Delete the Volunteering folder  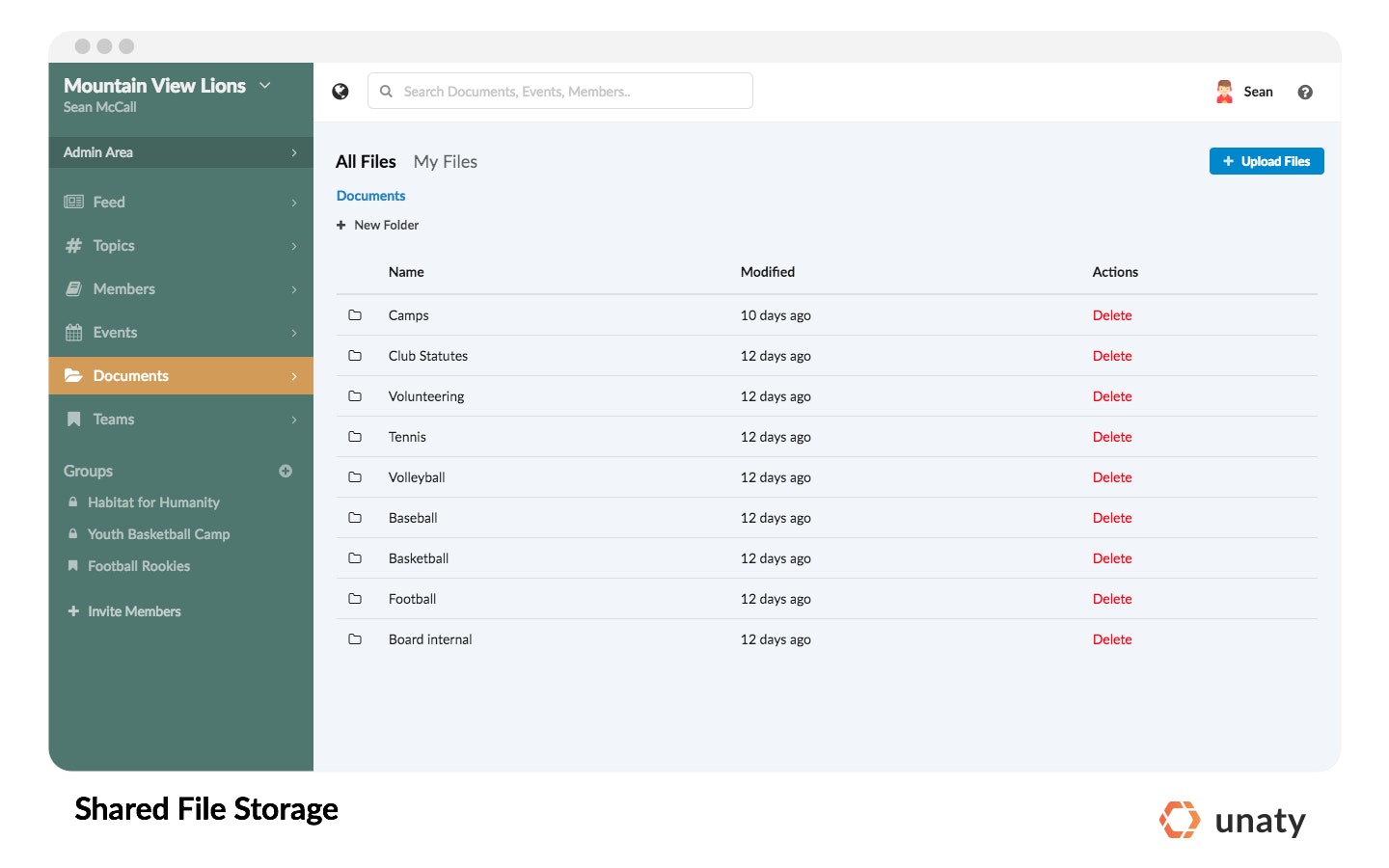1112,396
